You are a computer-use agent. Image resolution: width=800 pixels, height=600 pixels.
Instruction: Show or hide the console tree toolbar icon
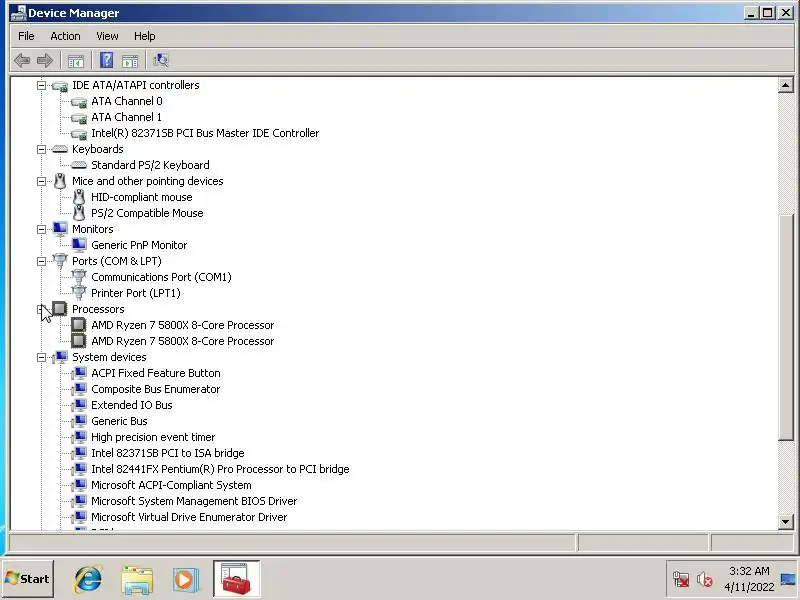[x=76, y=61]
